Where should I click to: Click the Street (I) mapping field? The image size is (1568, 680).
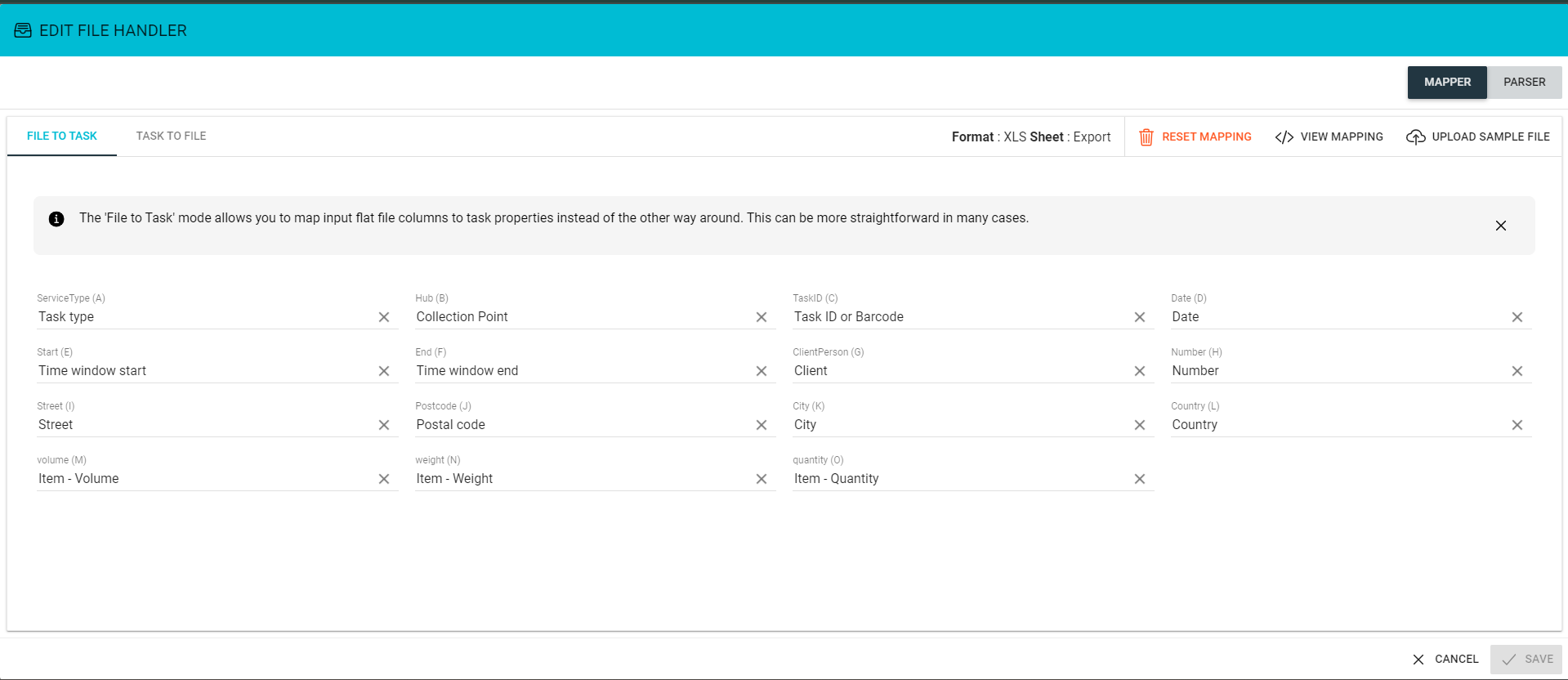[x=204, y=425]
